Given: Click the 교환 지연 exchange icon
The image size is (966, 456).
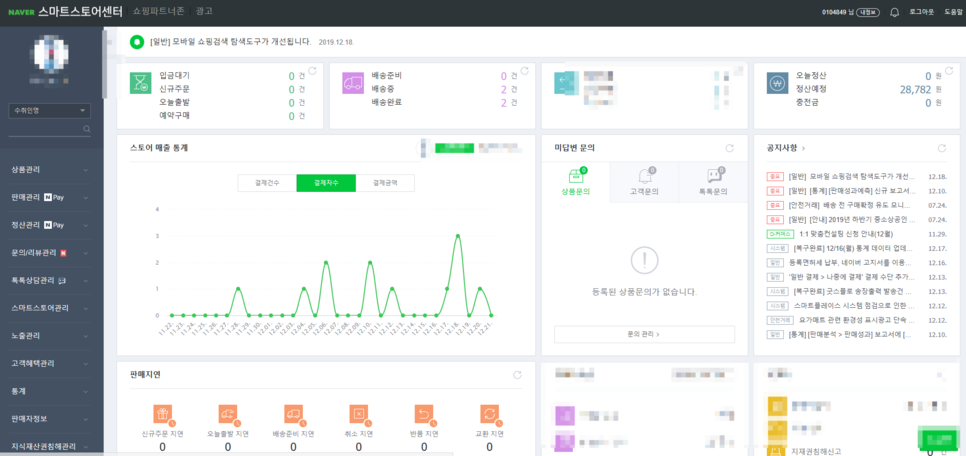Looking at the screenshot, I should click(490, 414).
